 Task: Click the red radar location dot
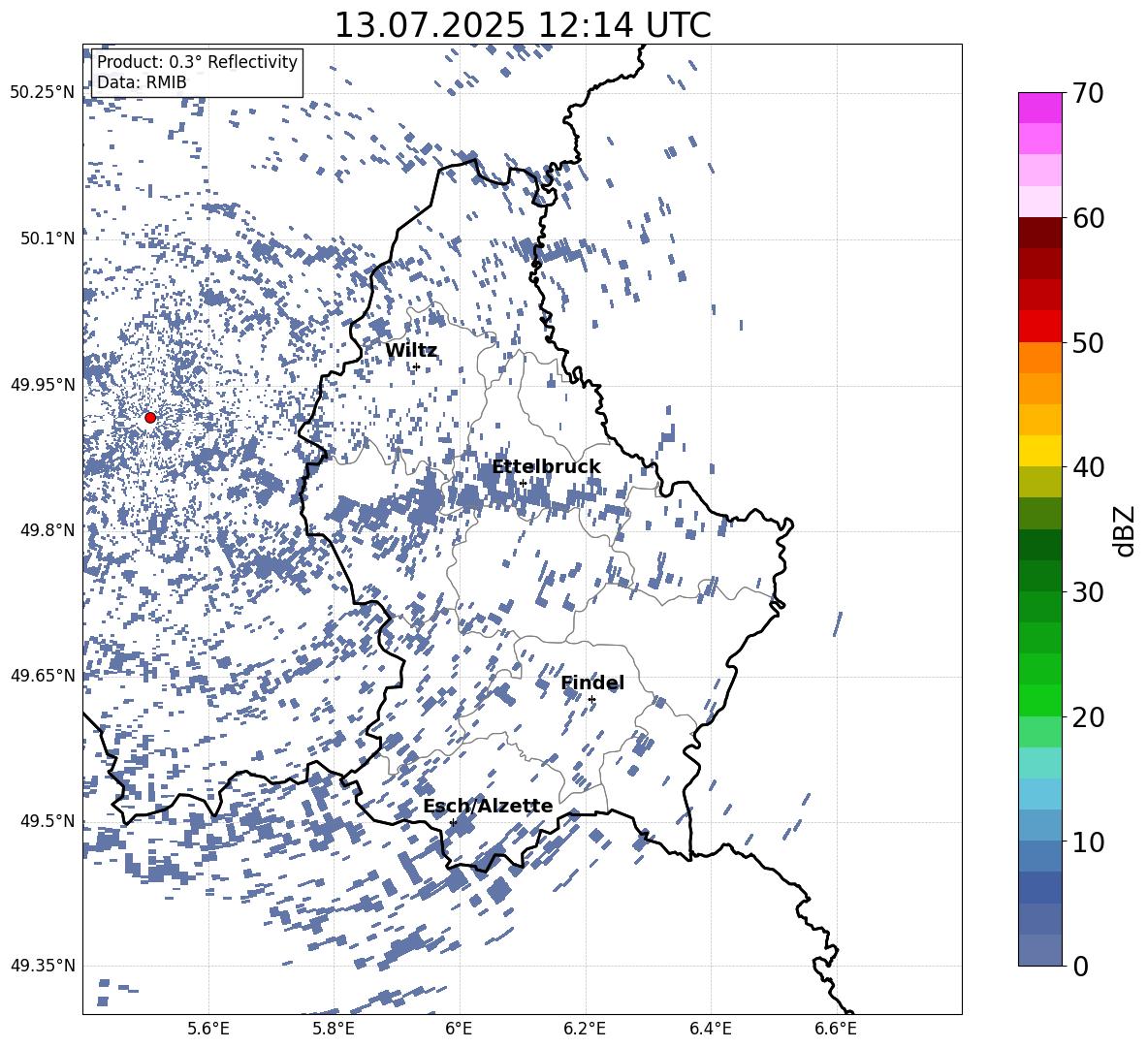point(150,418)
